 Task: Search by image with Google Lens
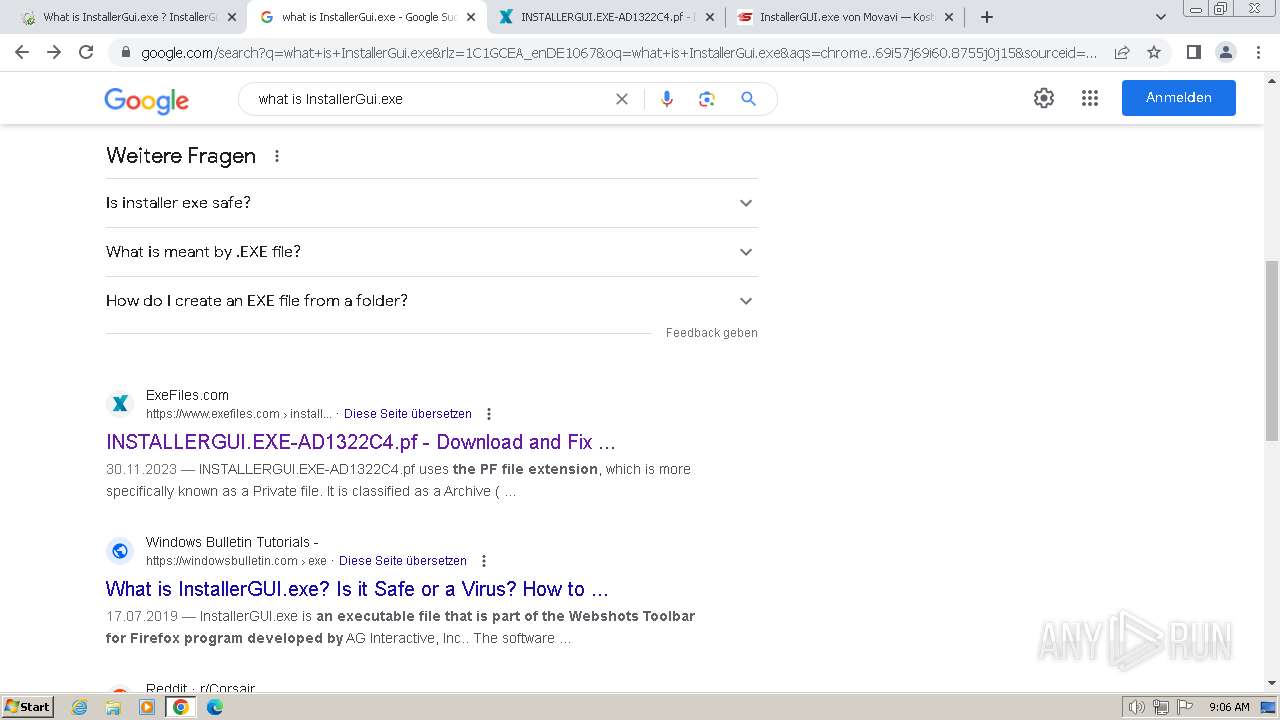click(707, 99)
